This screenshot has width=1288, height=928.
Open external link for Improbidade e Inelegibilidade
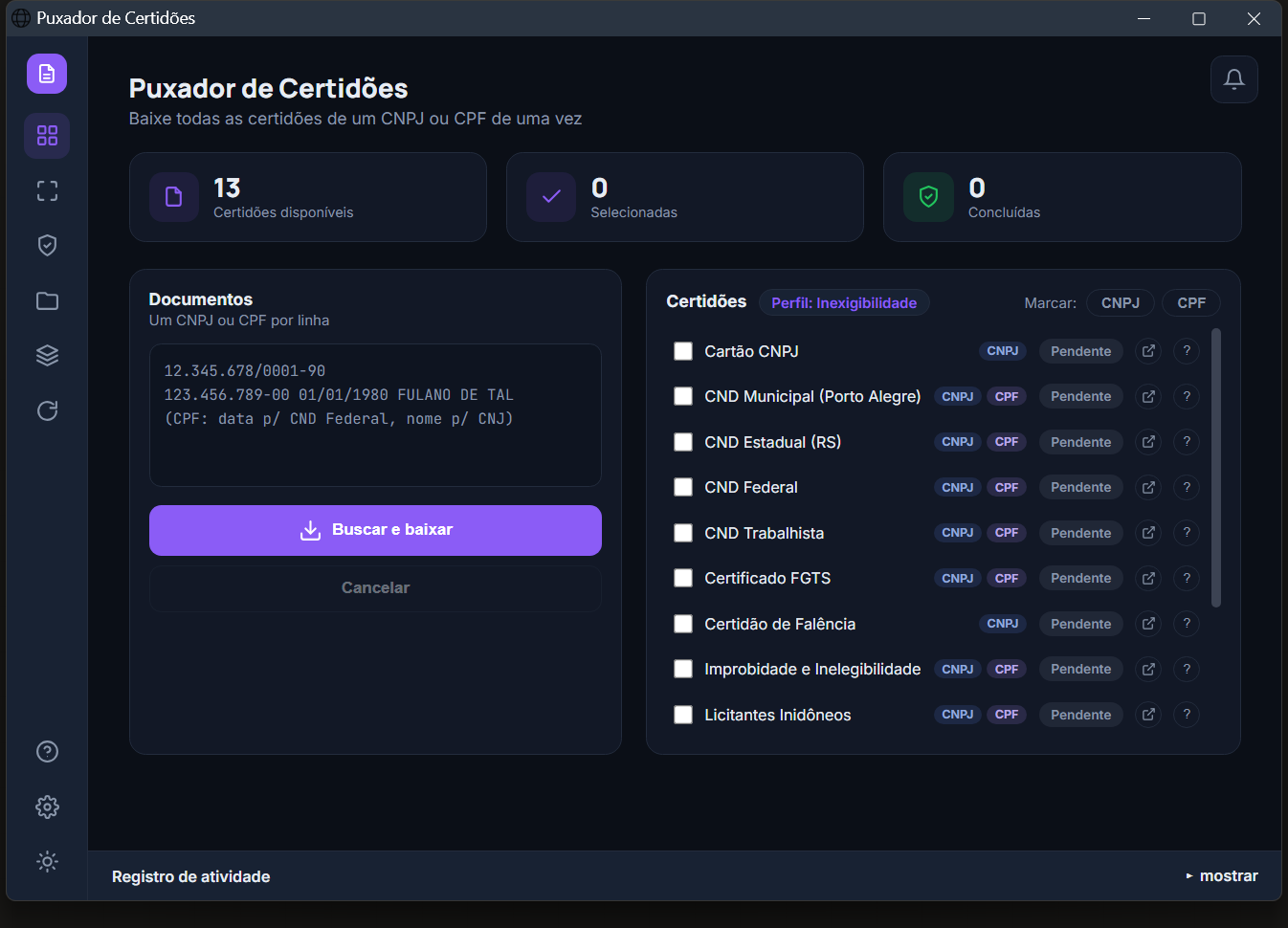(x=1148, y=669)
